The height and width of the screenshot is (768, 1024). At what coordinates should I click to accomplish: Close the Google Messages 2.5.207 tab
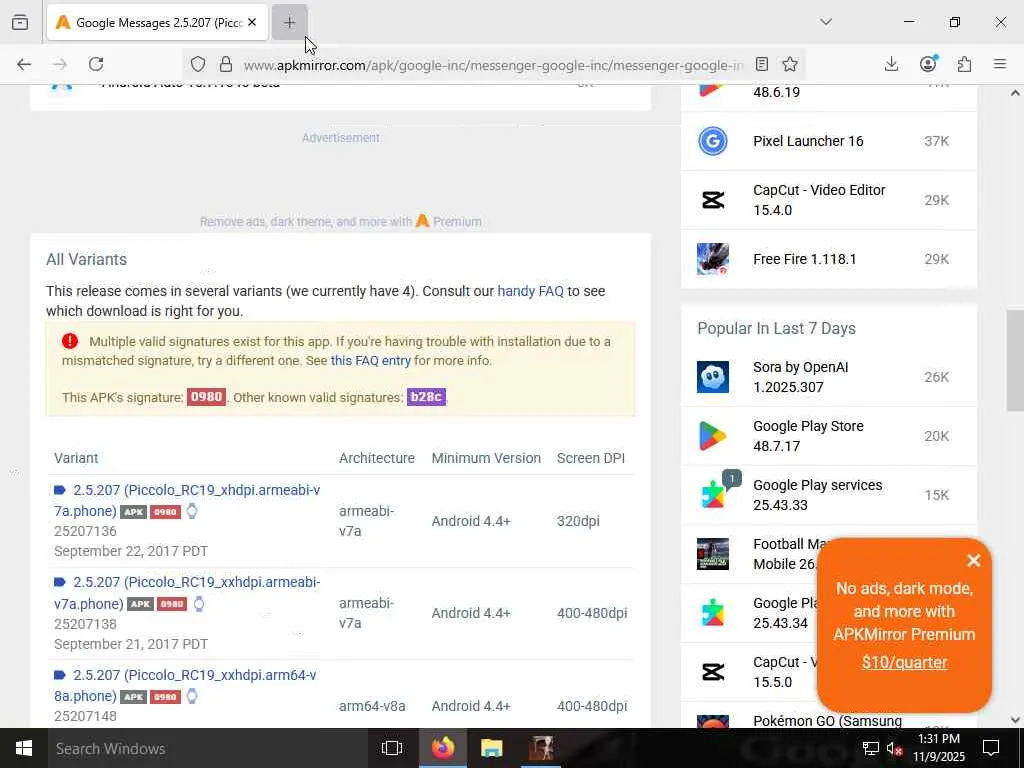pyautogui.click(x=252, y=22)
